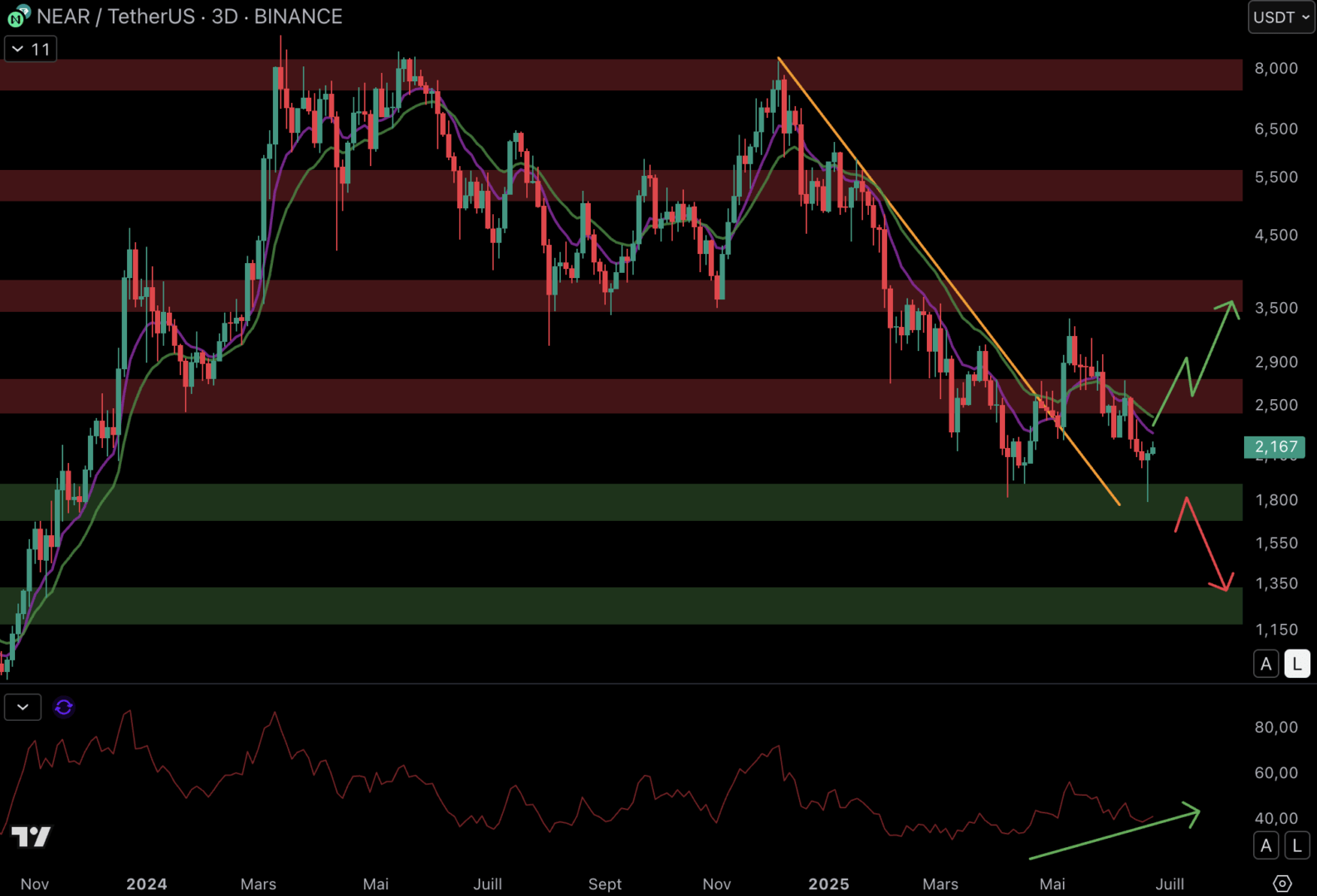
Task: Click the Mai label after 2025
Action: click(1052, 884)
